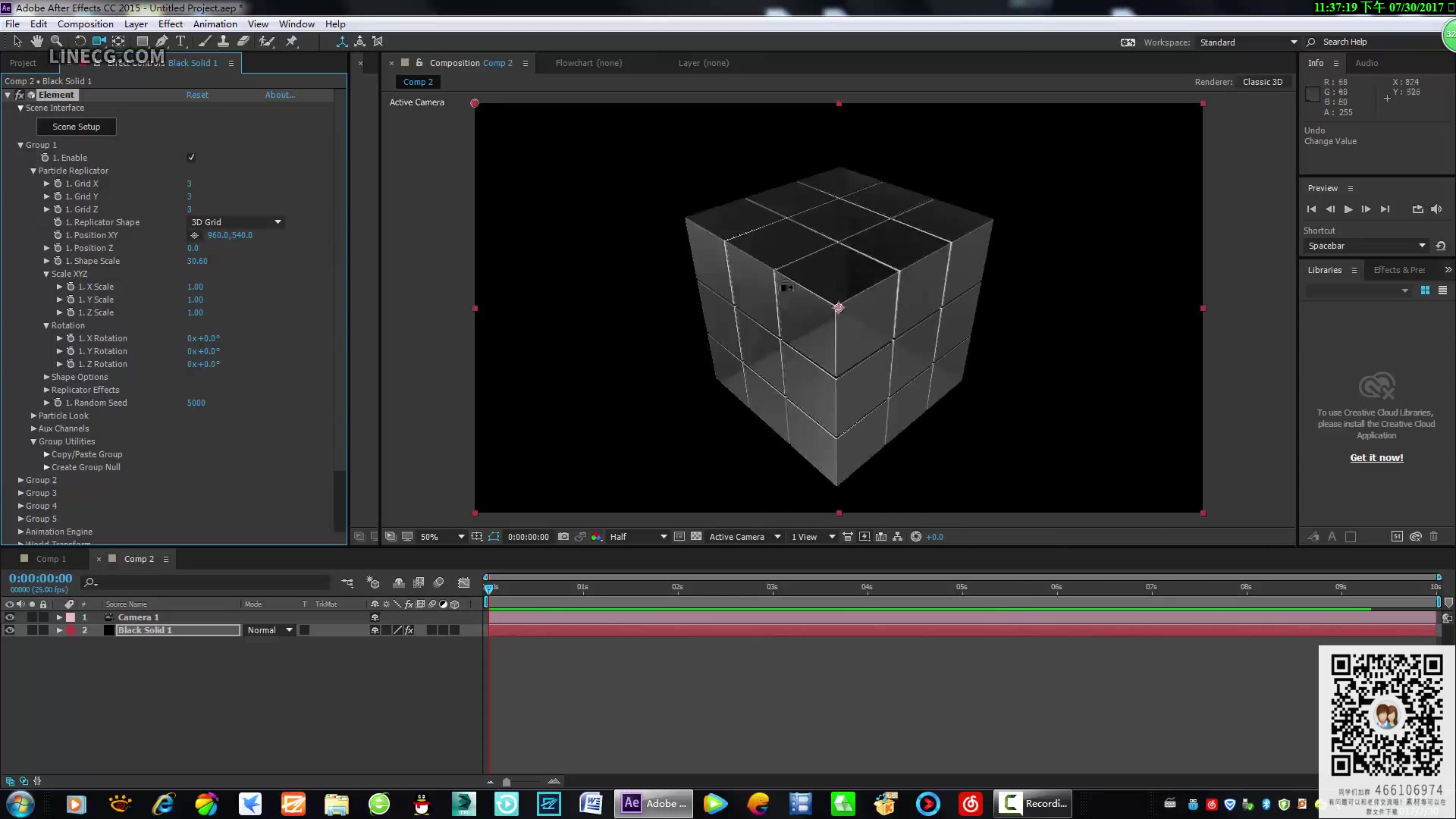Screen dimensions: 1456x819
Task: Switch to the Comp 1 timeline tab
Action: (x=52, y=559)
